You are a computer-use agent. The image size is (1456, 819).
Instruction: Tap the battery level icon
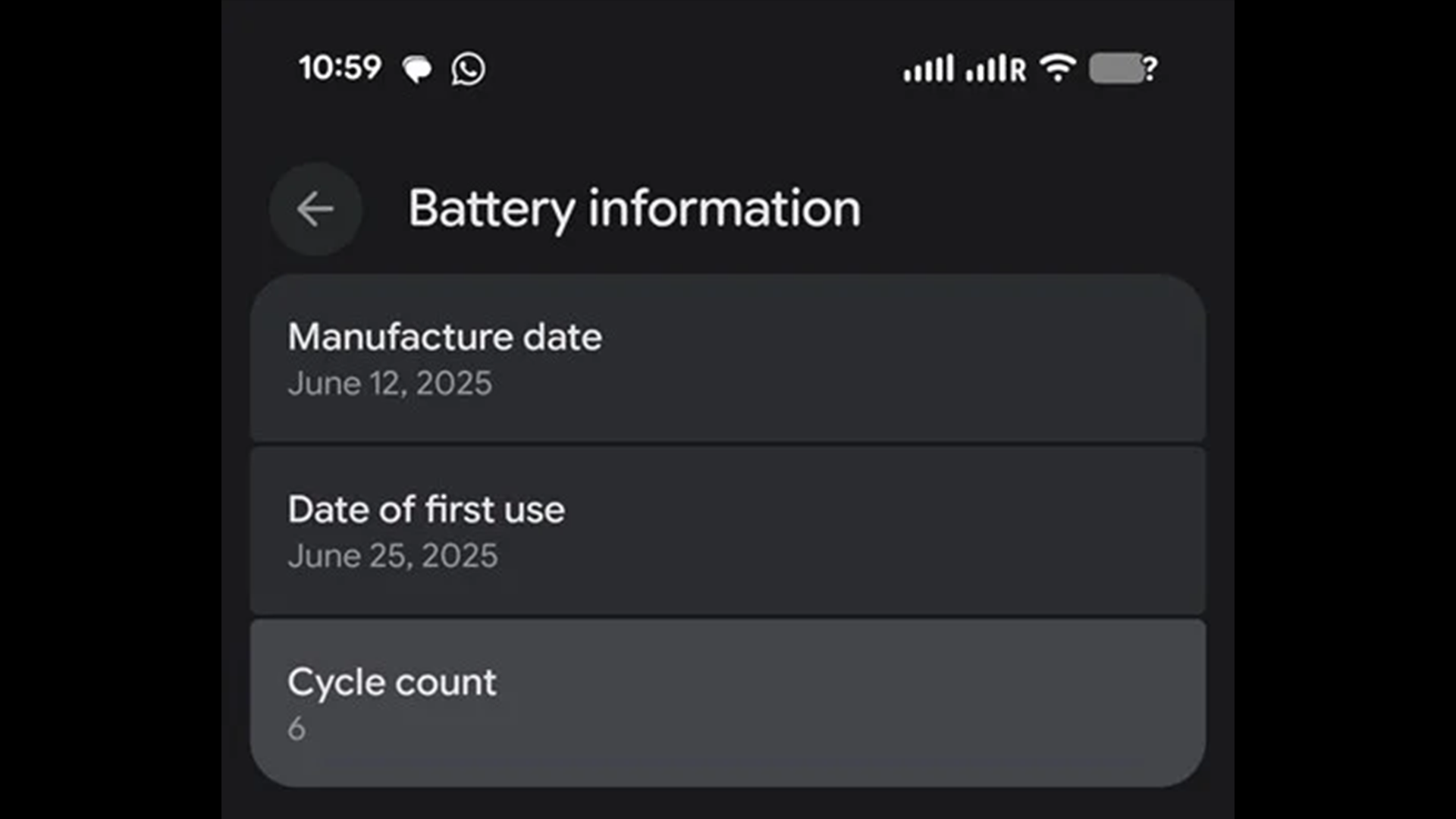pyautogui.click(x=1116, y=68)
